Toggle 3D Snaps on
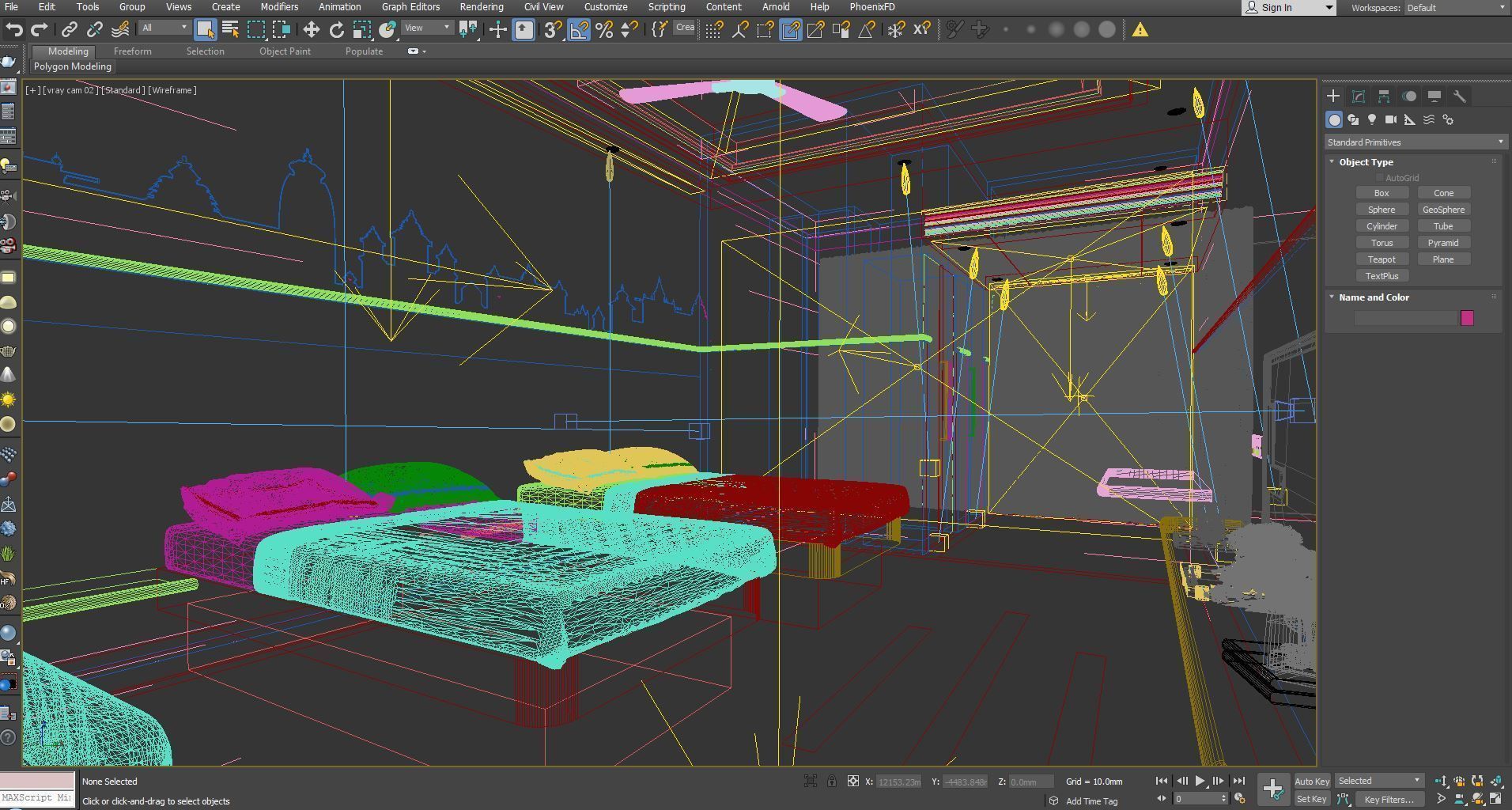The image size is (1512, 810). (x=554, y=30)
